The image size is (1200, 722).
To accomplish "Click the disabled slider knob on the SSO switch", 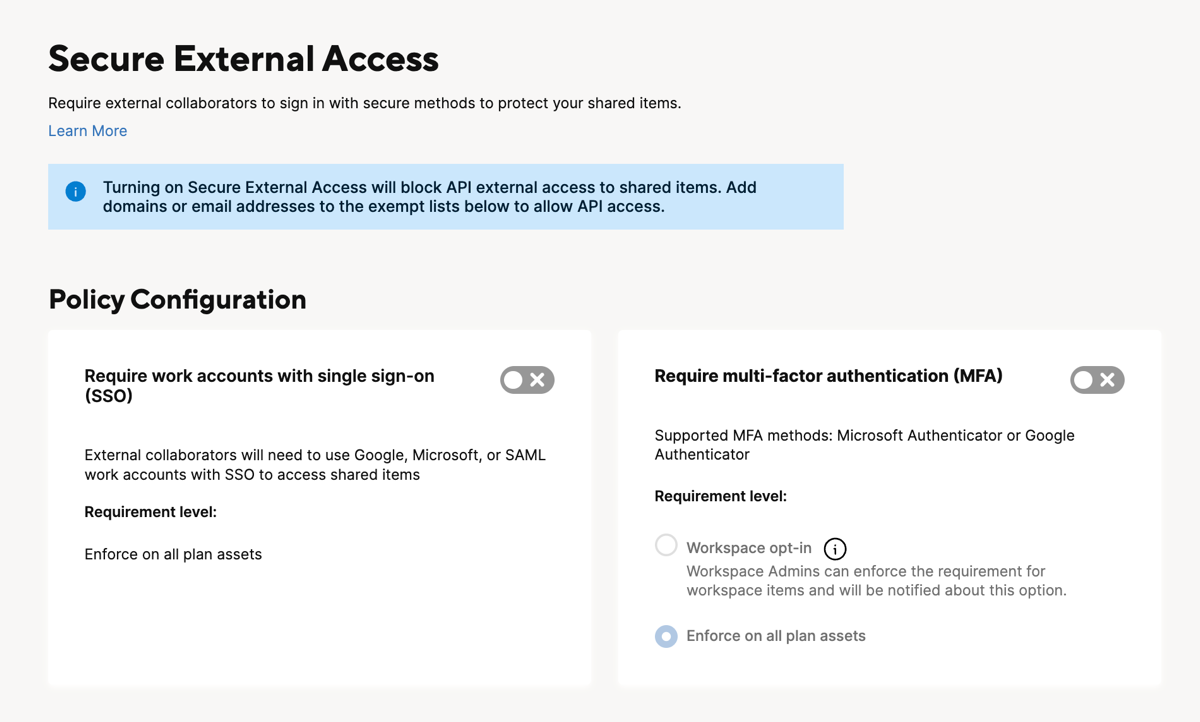I will point(514,380).
